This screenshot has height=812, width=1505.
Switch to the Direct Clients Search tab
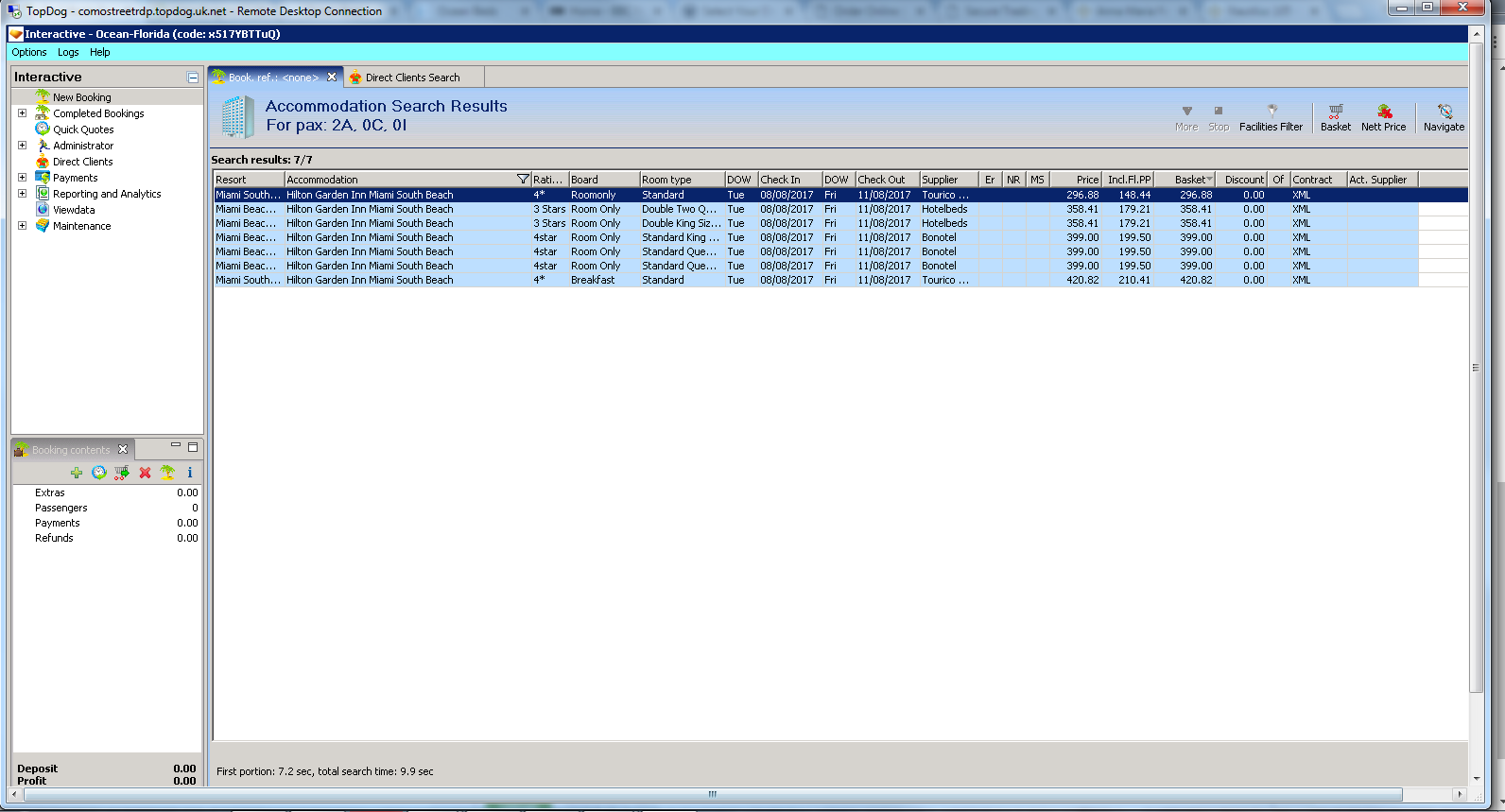pos(413,78)
